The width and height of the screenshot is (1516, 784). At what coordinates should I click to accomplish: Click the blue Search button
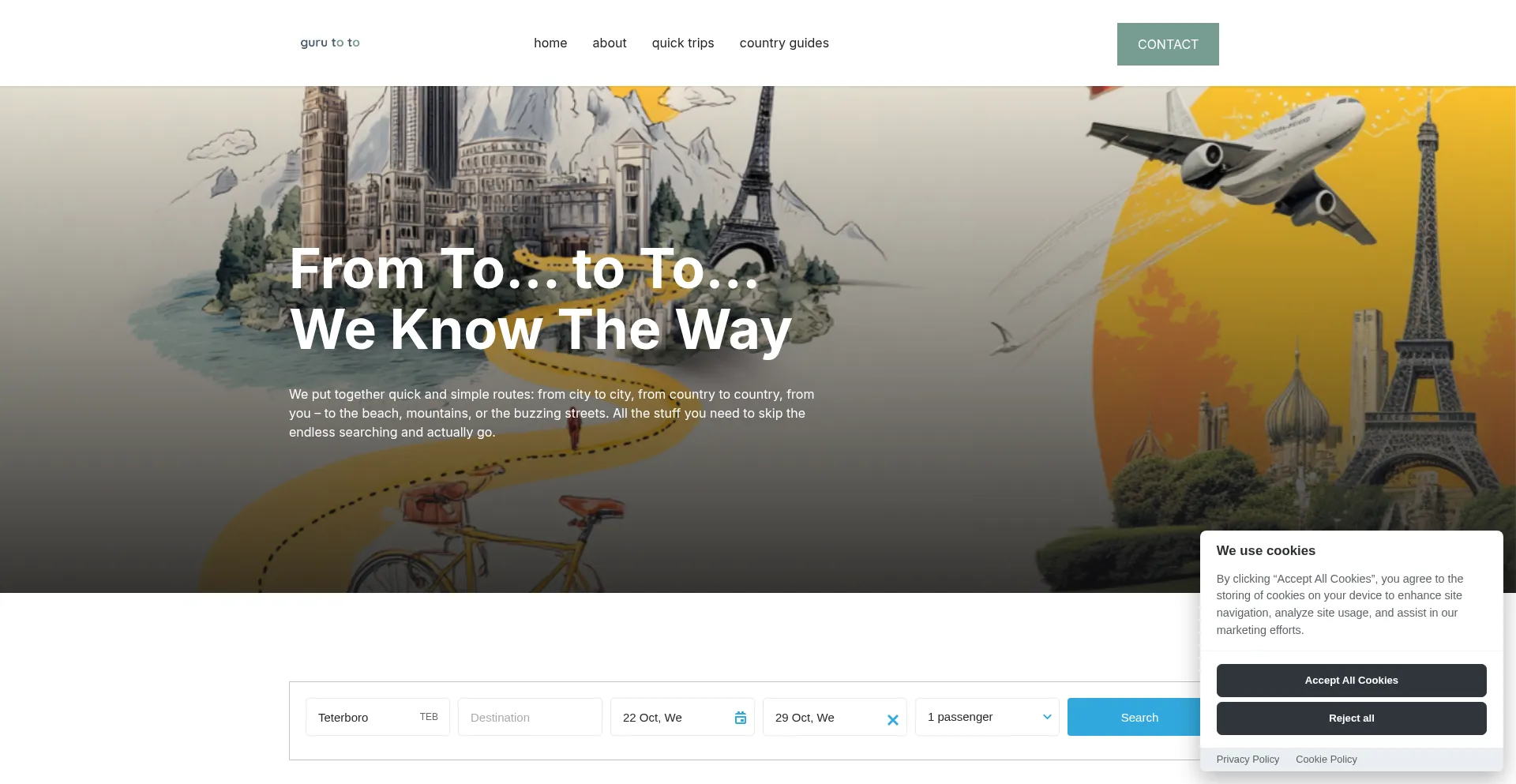coord(1134,717)
